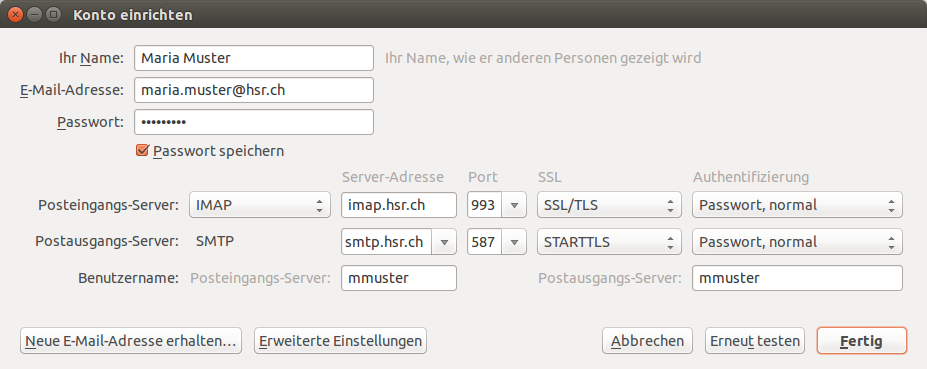Click the outgoing port field showing 587
The height and width of the screenshot is (369, 927).
[x=485, y=242]
